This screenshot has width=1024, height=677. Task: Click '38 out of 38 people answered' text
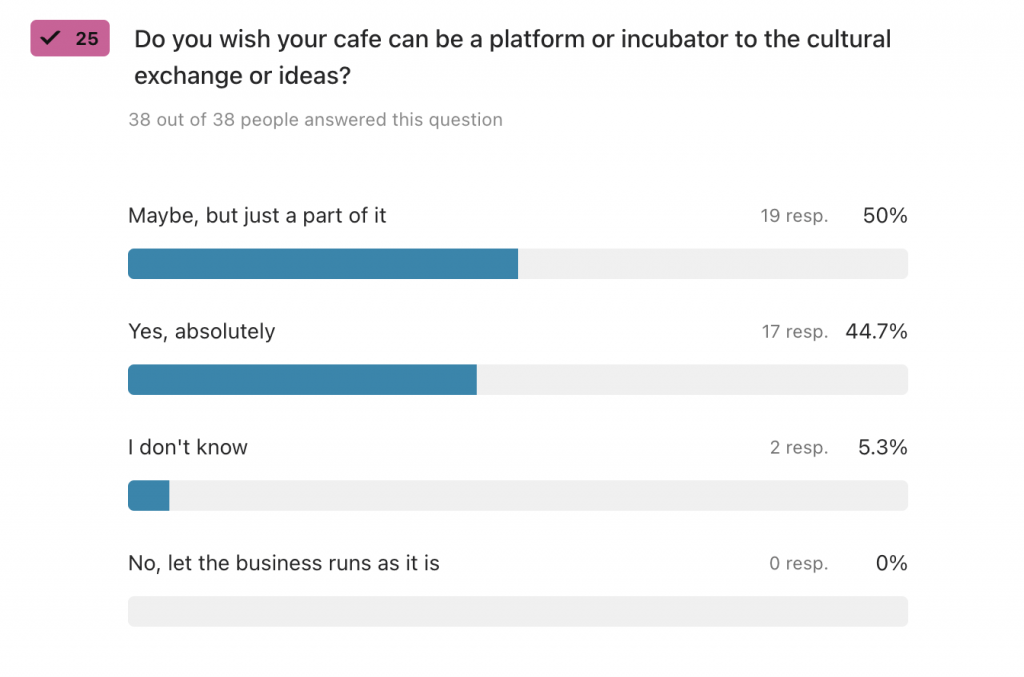click(315, 119)
